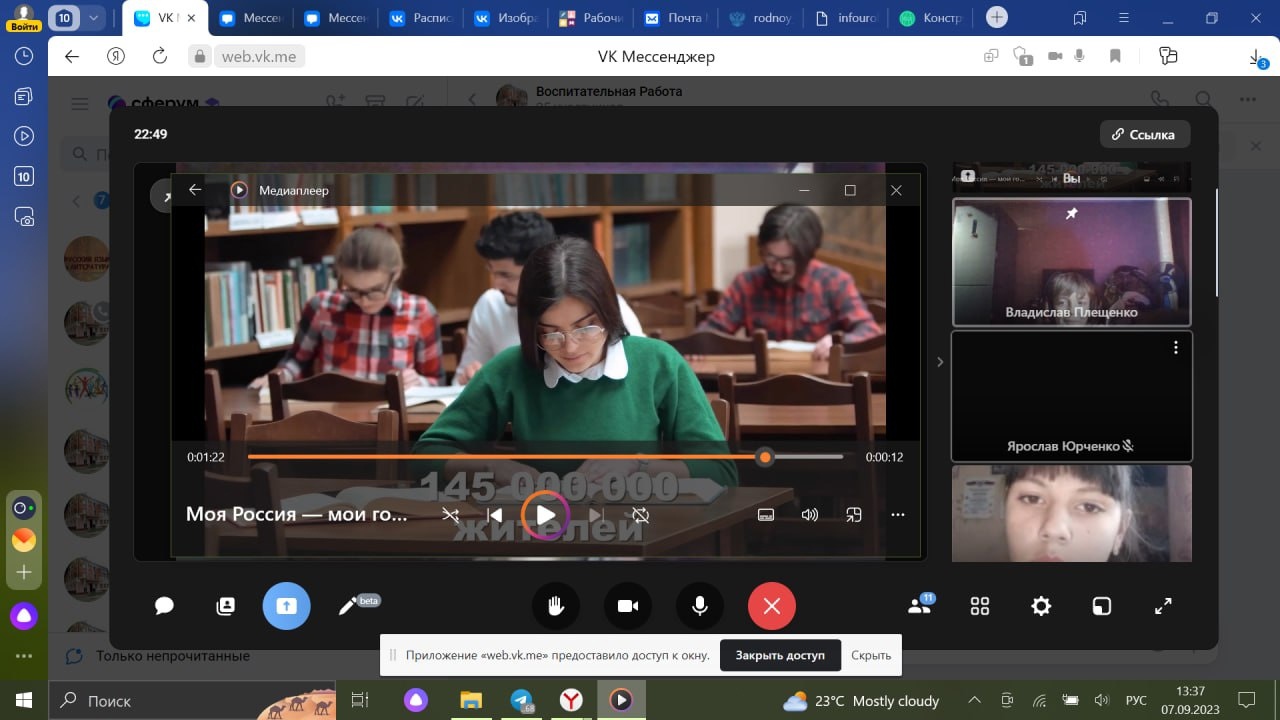Reload the page in browser

[x=160, y=57]
